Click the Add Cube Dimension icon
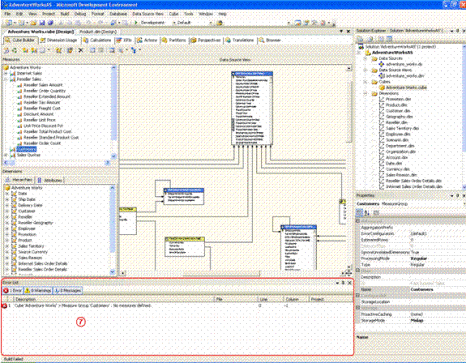The image size is (466, 363). click(x=59, y=50)
